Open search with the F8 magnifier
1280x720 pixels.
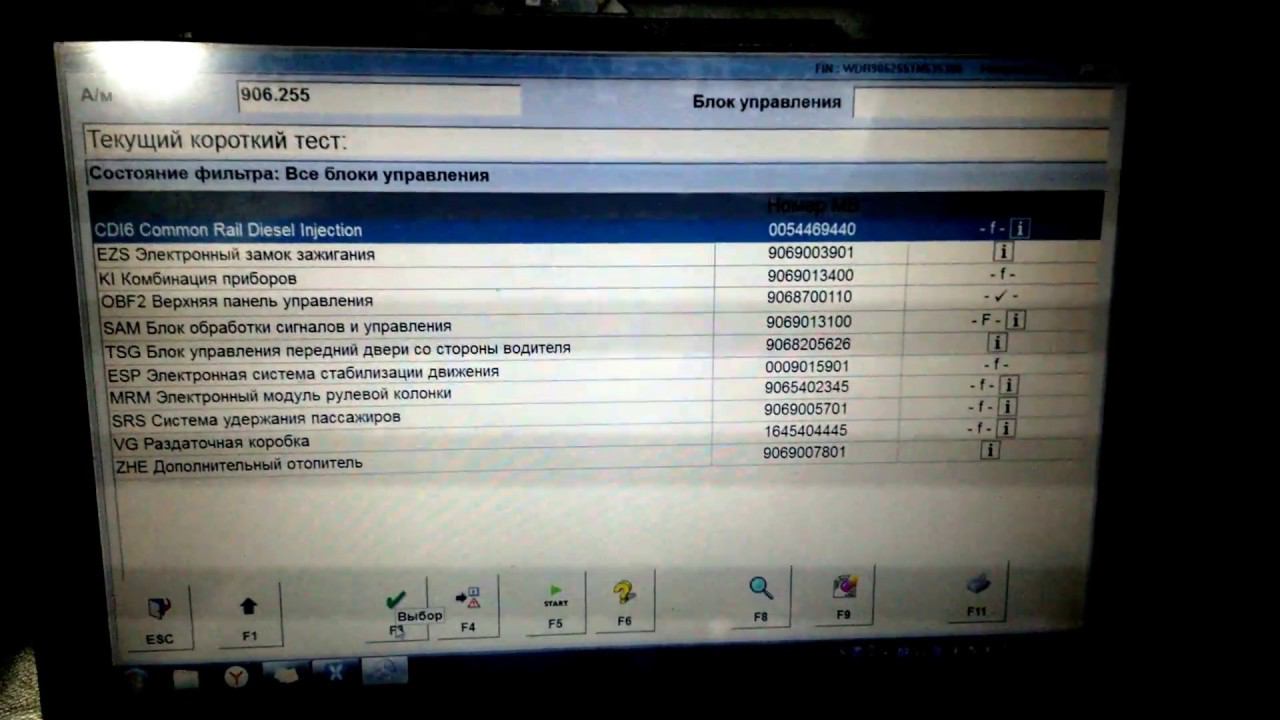(761, 598)
